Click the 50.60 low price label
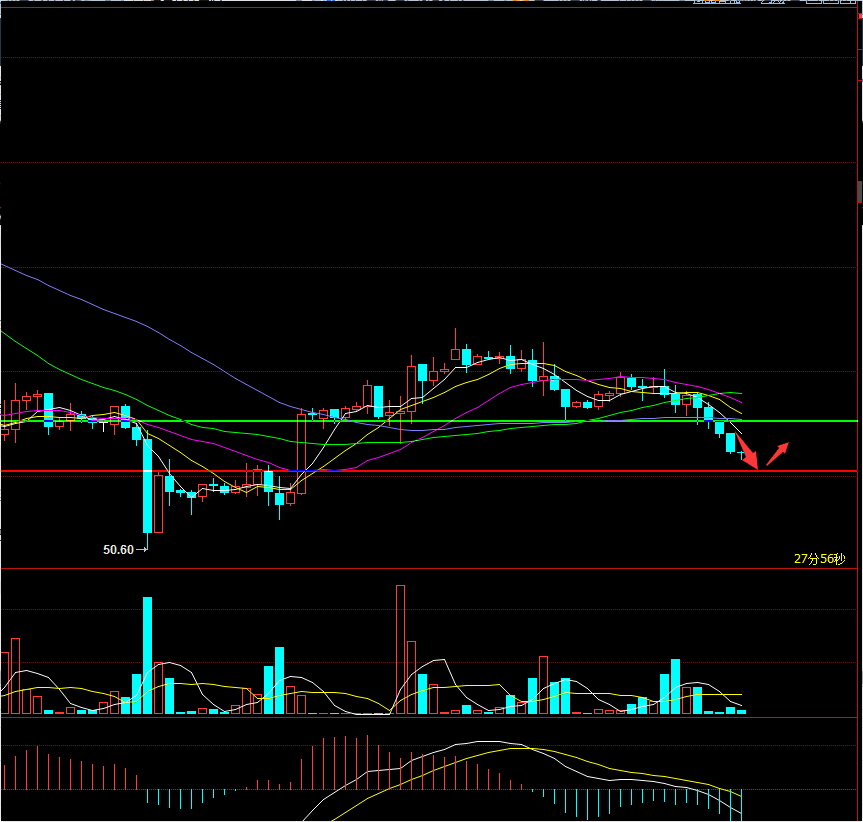The width and height of the screenshot is (863, 822). 118,550
